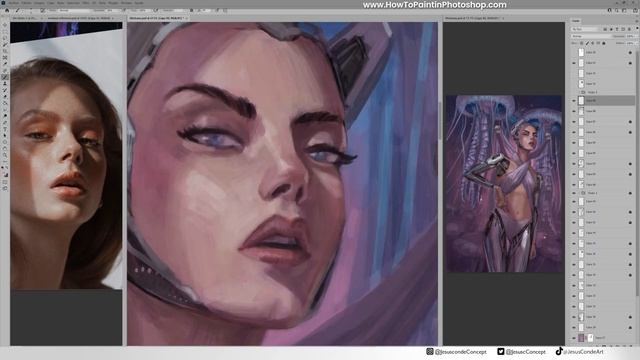Select the Hand tool
The width and height of the screenshot is (640, 360).
(5, 149)
